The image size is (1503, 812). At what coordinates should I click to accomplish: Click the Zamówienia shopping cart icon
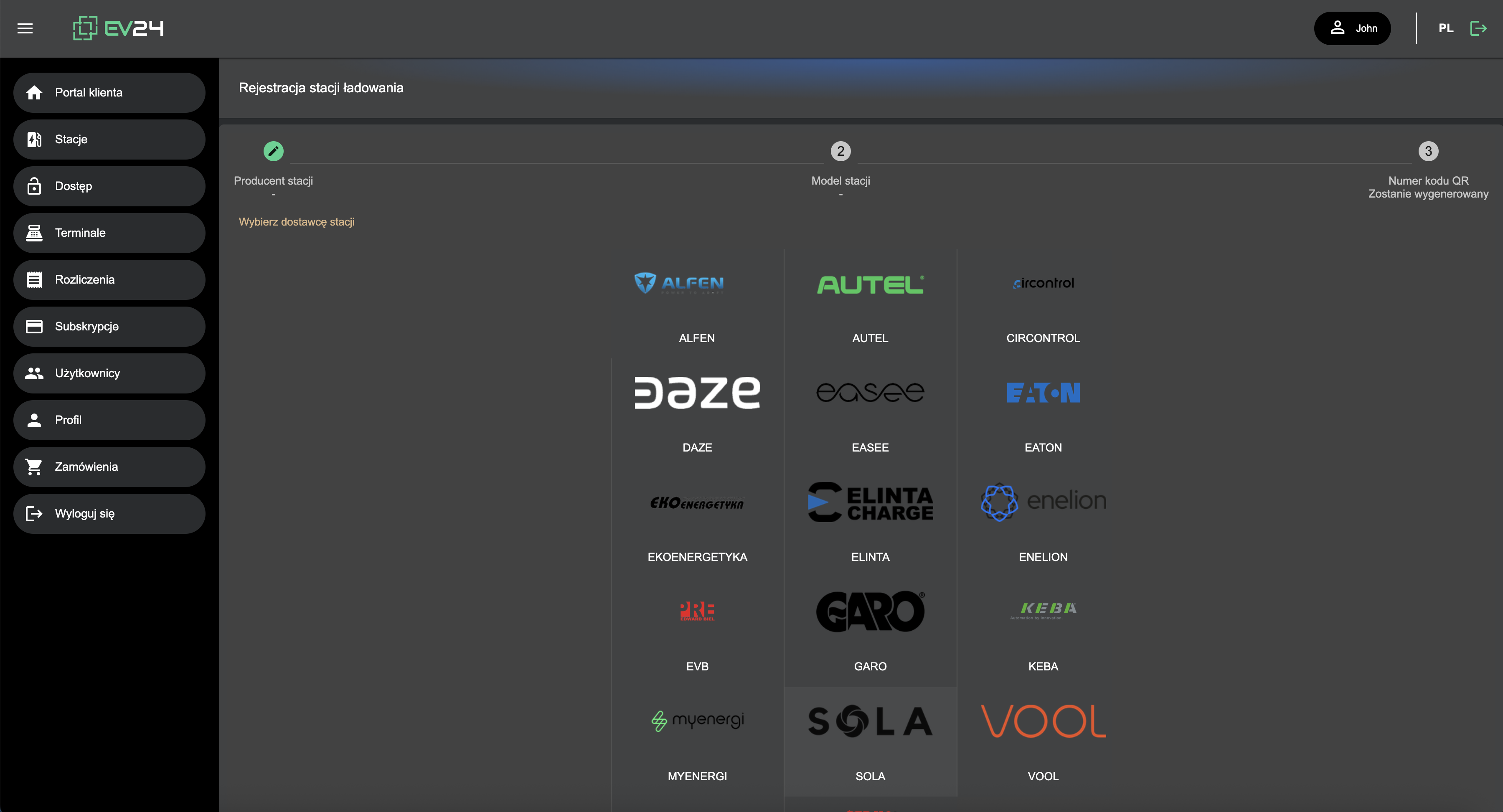[x=34, y=467]
